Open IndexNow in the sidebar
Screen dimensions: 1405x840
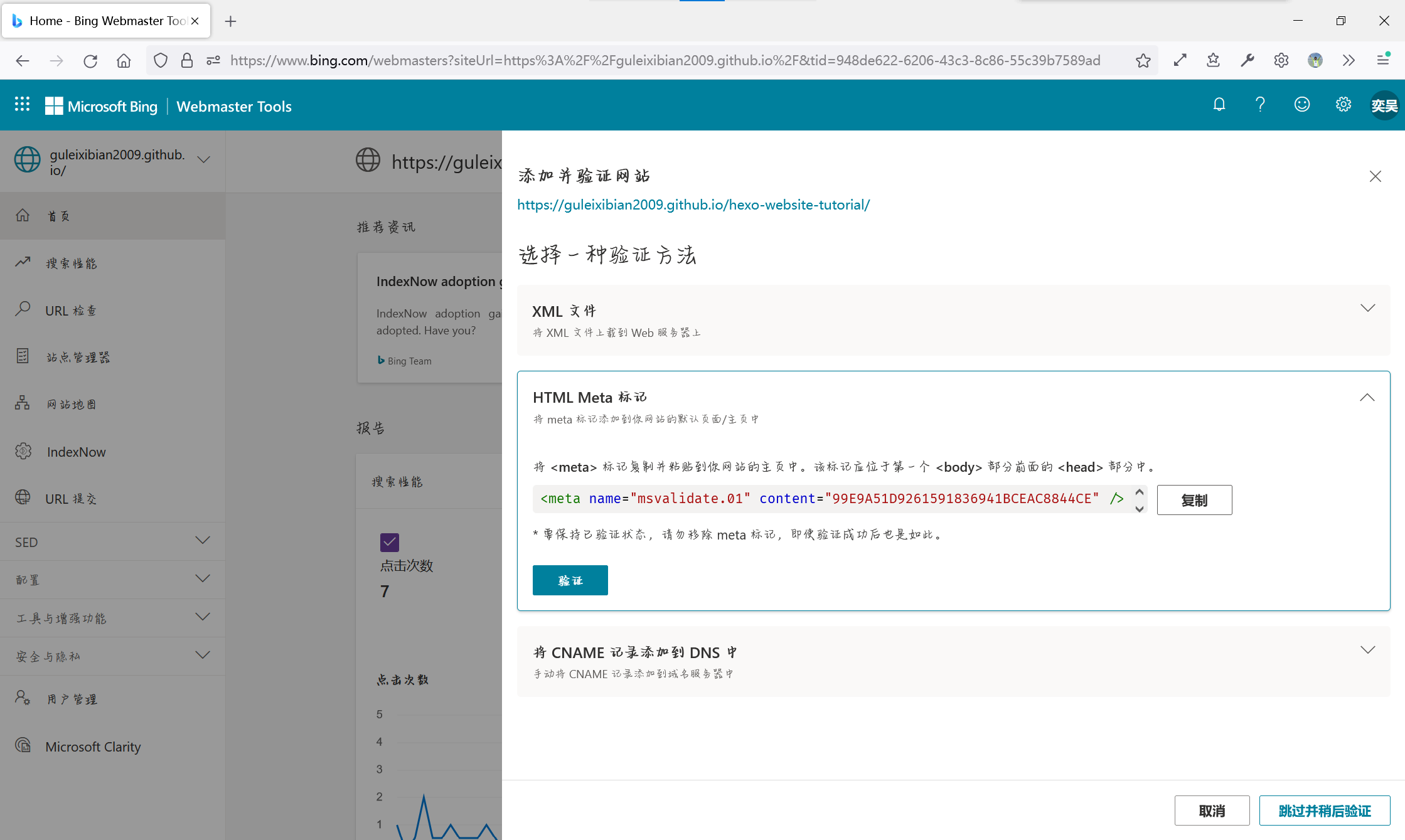click(76, 452)
